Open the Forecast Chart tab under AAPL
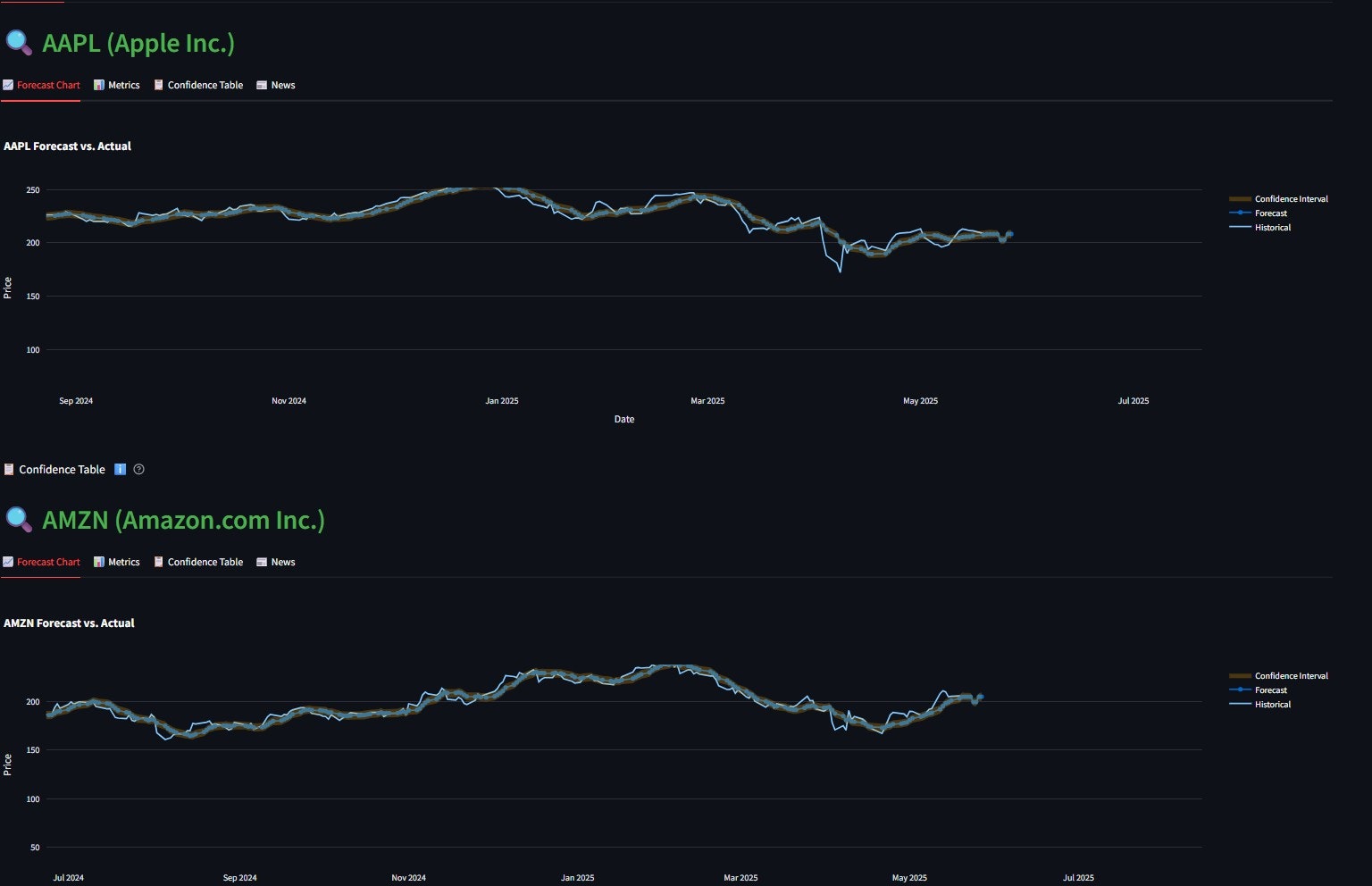The width and height of the screenshot is (1372, 886). pos(41,86)
